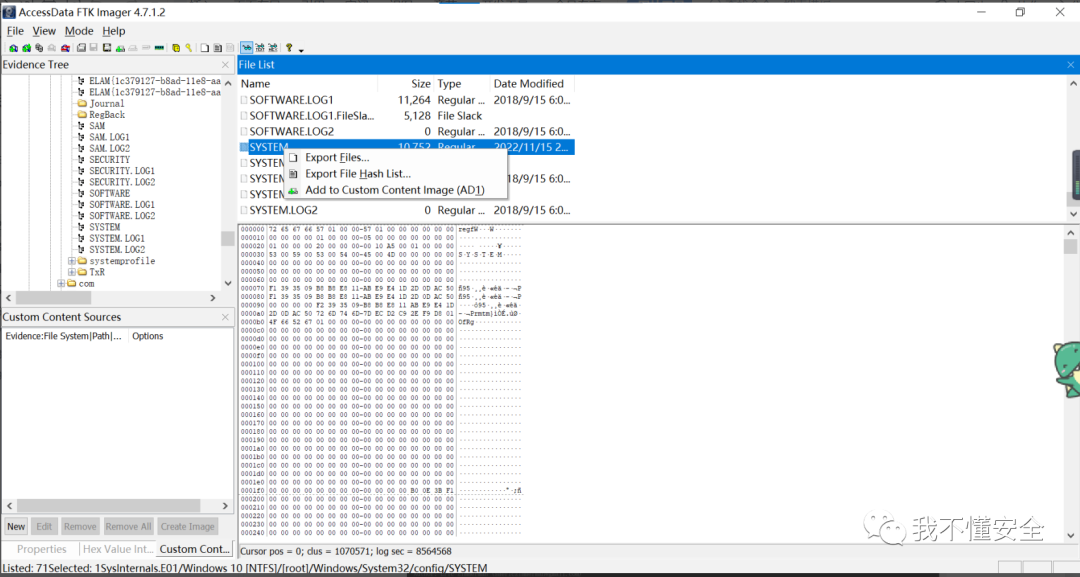This screenshot has height=577, width=1080.
Task: Click the File List scrollbar down arrow
Action: [x=1071, y=214]
